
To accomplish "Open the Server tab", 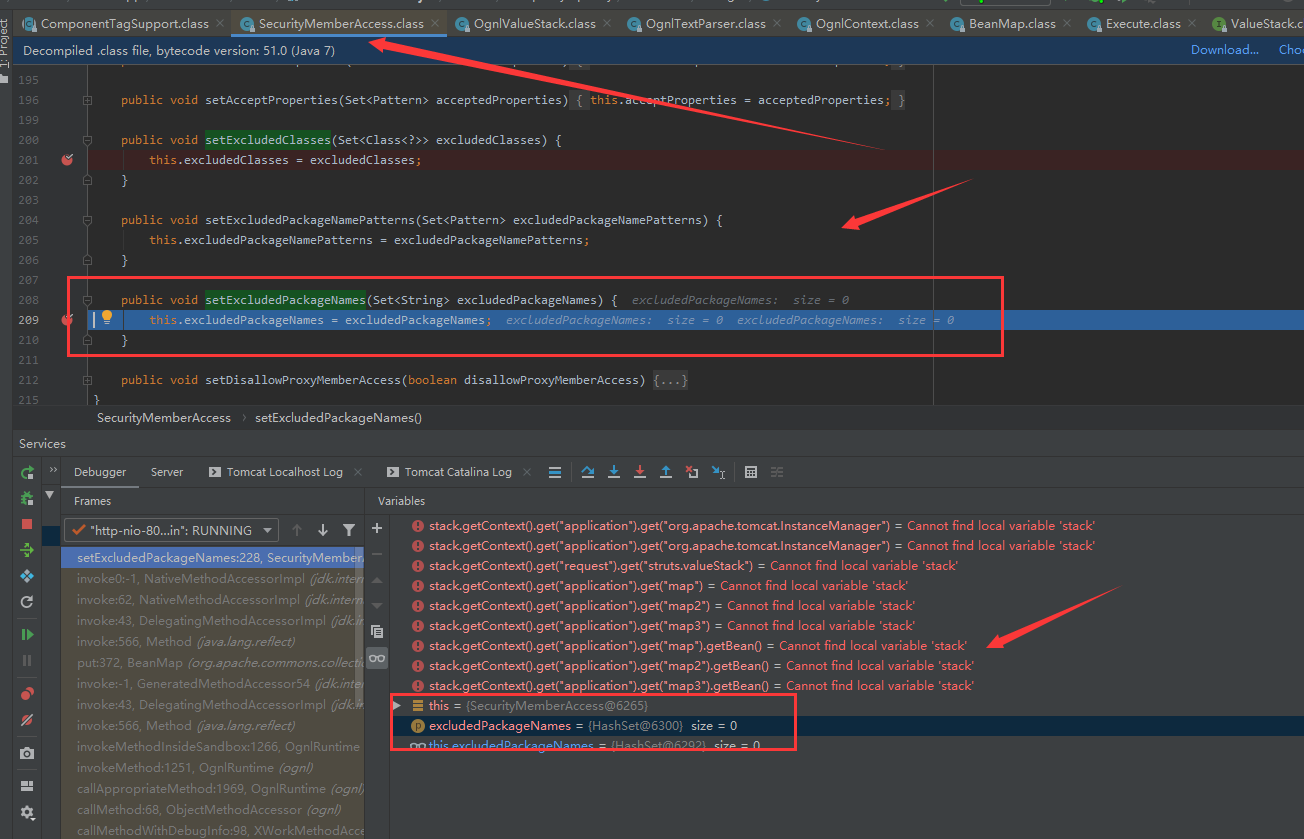I will pyautogui.click(x=167, y=472).
